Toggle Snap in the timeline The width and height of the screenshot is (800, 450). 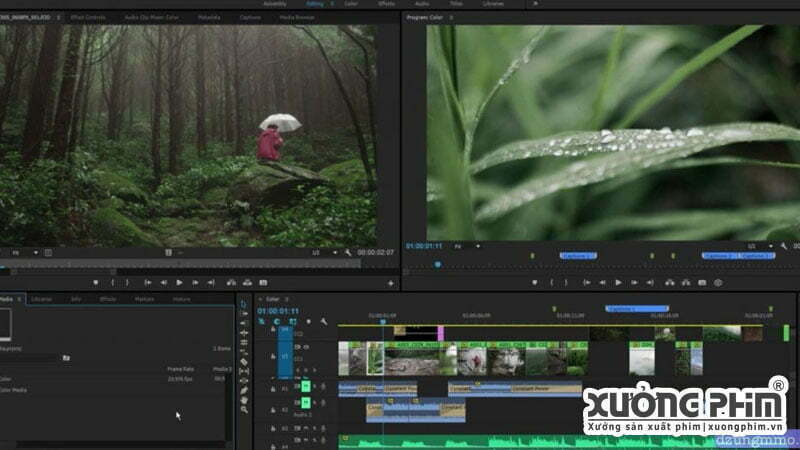277,321
